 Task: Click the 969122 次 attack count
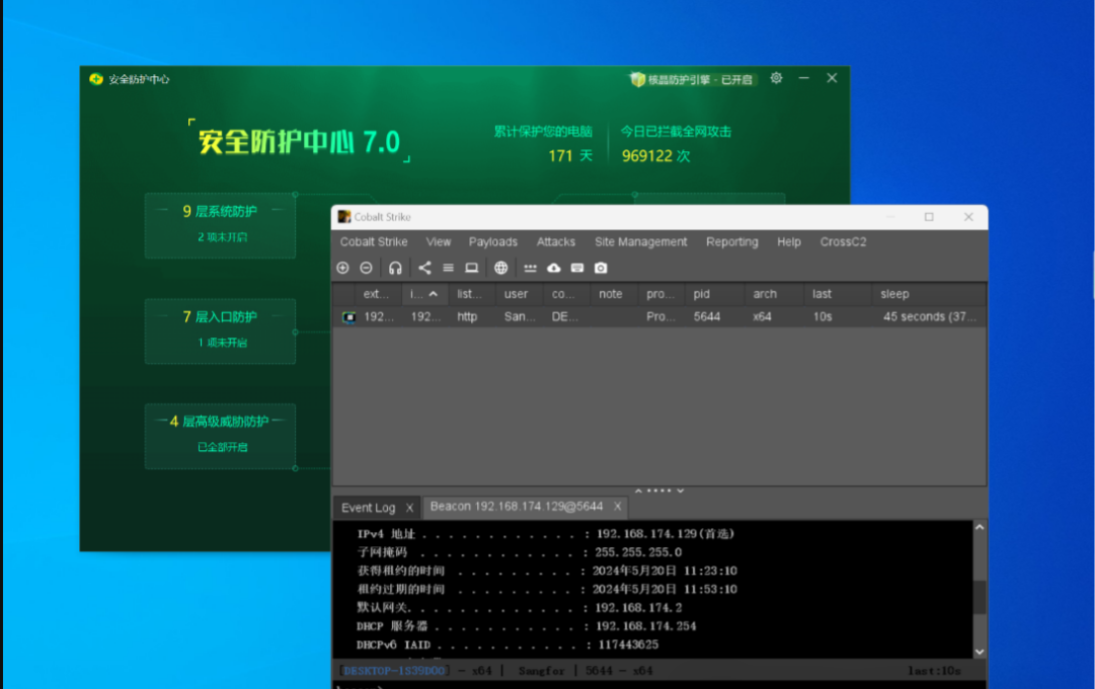(x=656, y=156)
